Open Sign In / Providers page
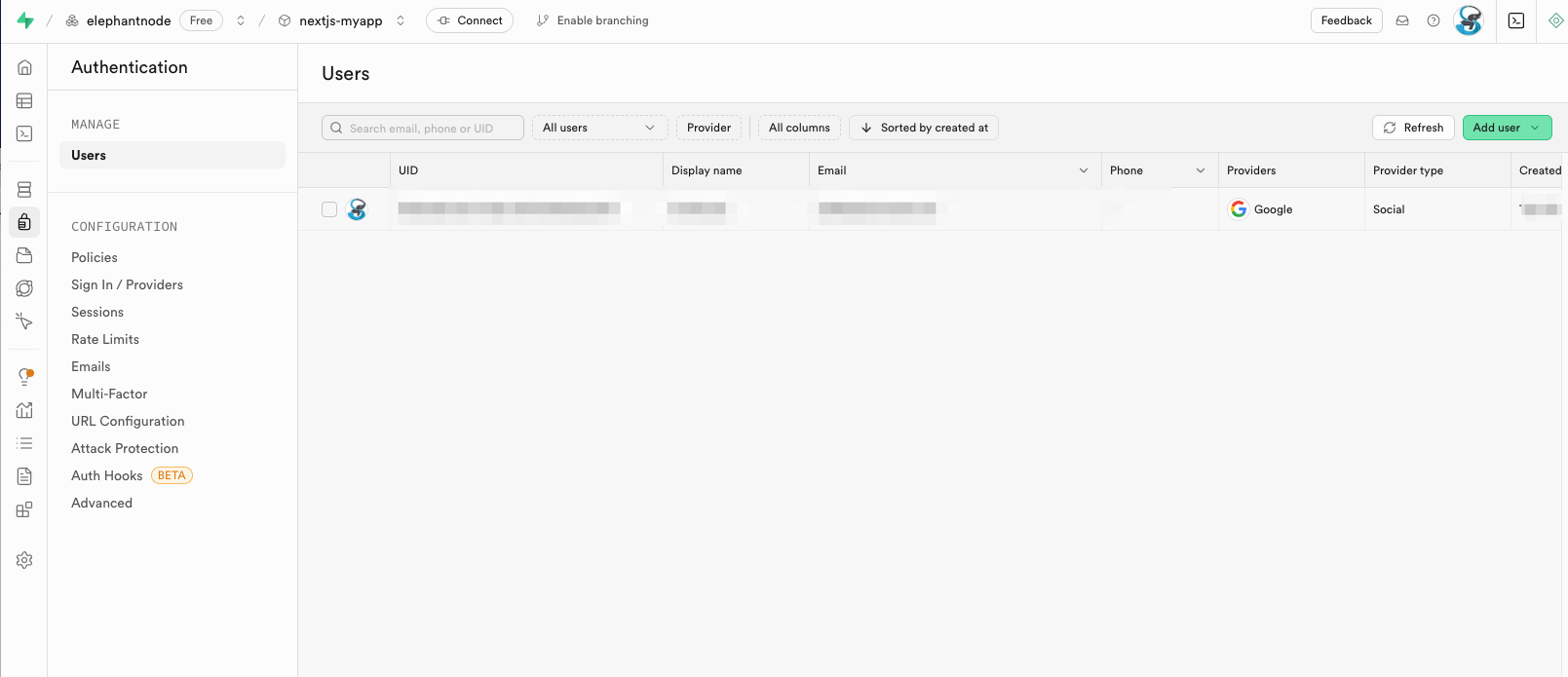The width and height of the screenshot is (1568, 677). [127, 284]
